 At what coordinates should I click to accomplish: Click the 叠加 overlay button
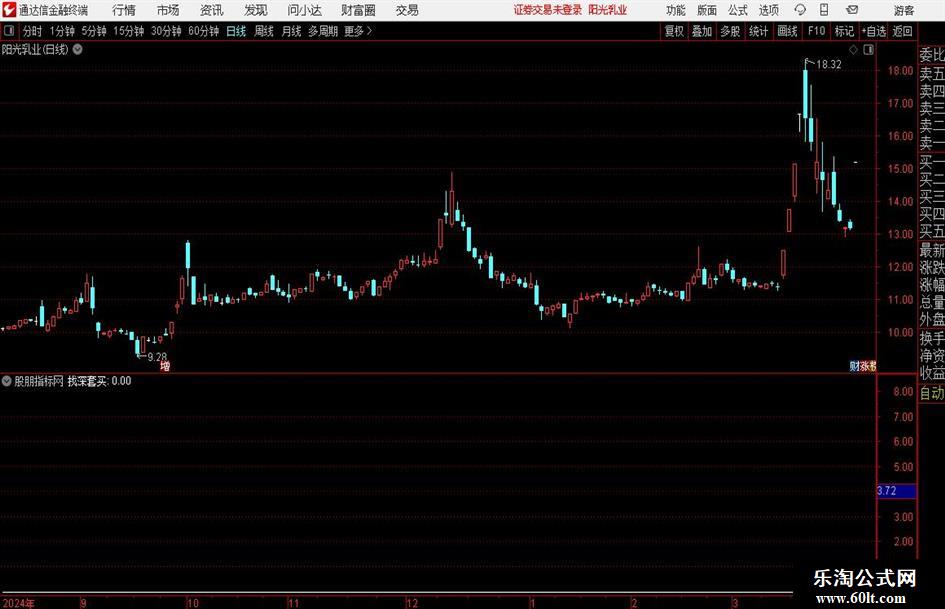(702, 31)
